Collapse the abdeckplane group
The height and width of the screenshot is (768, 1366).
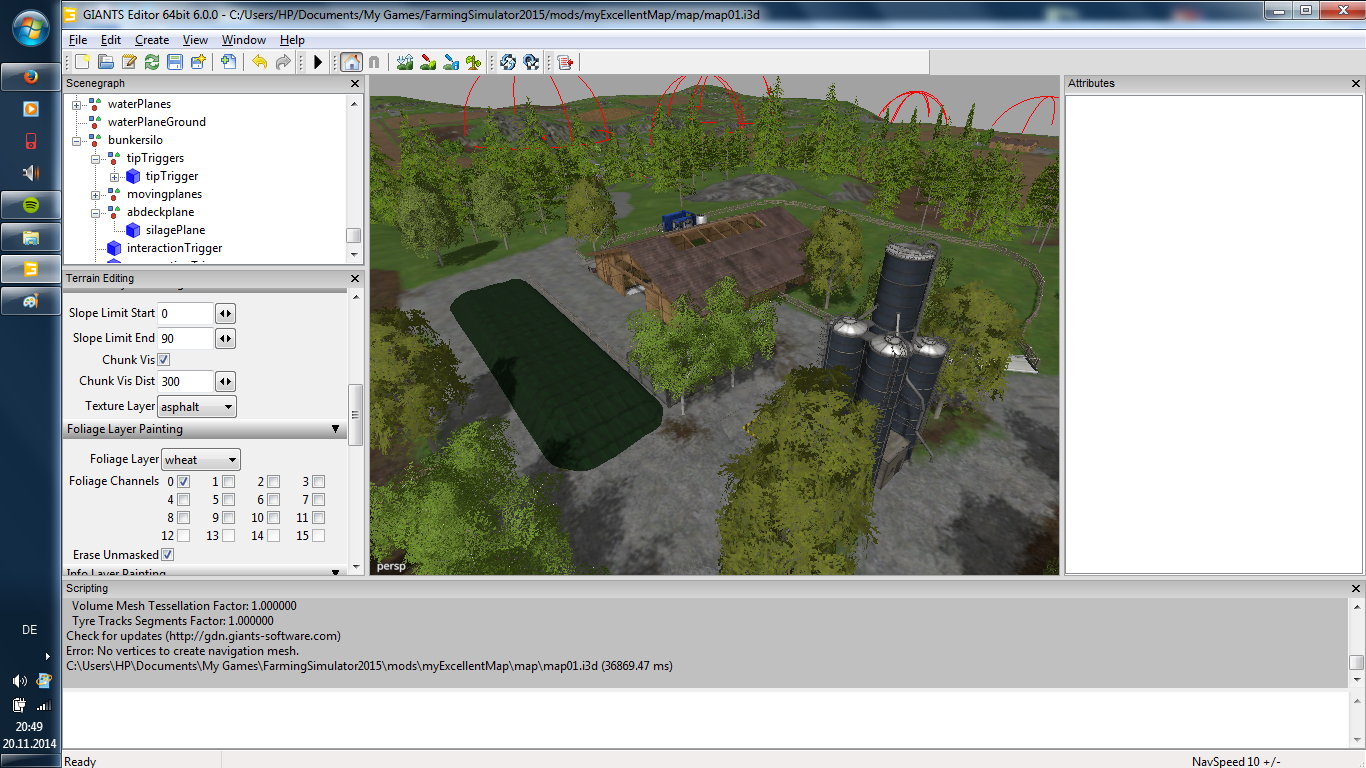coord(95,212)
